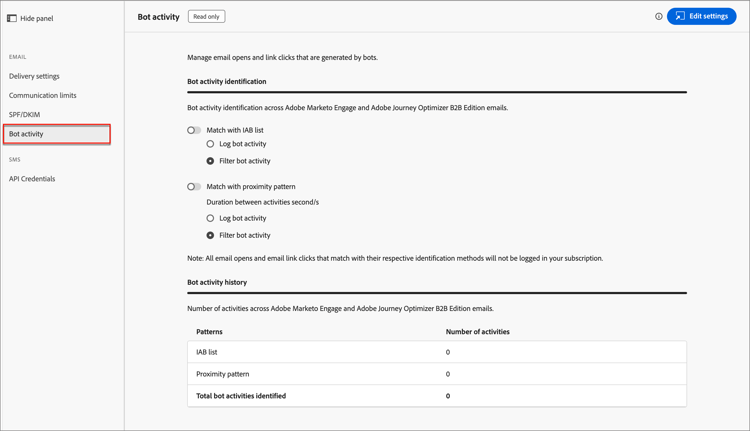The height and width of the screenshot is (431, 750).
Task: Click the info icon near Edit settings
Action: coord(659,17)
